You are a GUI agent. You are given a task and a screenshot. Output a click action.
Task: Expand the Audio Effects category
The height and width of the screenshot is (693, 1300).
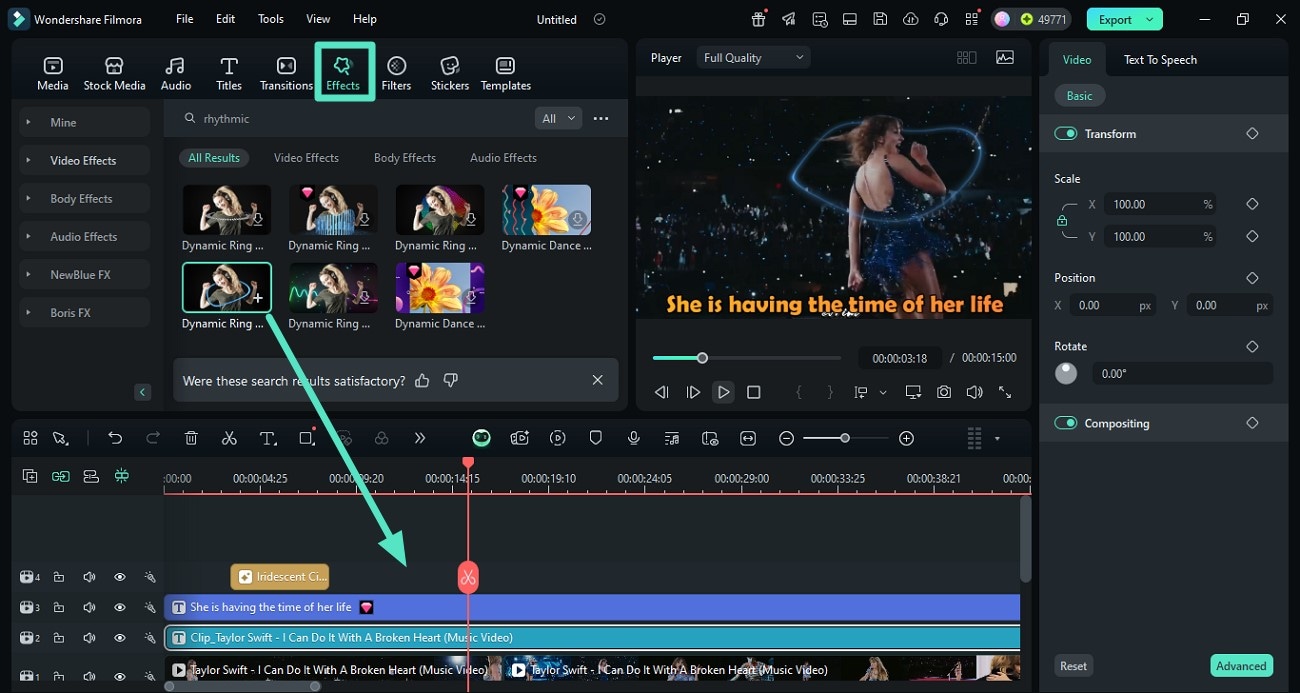pos(85,236)
